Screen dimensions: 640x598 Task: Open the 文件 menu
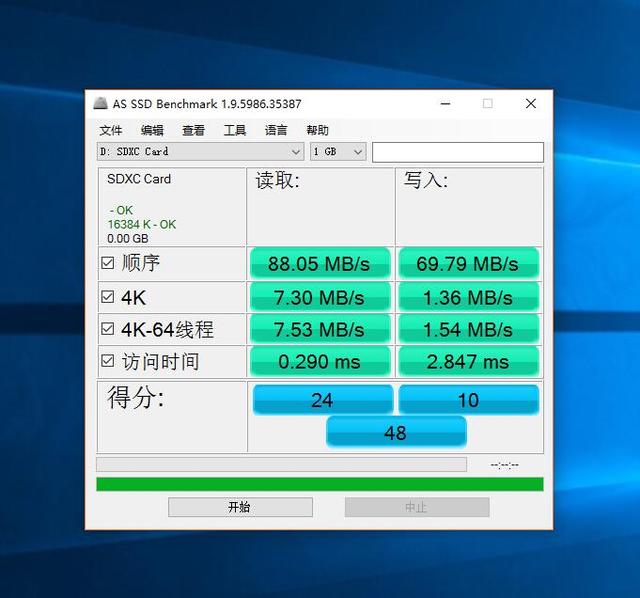111,130
